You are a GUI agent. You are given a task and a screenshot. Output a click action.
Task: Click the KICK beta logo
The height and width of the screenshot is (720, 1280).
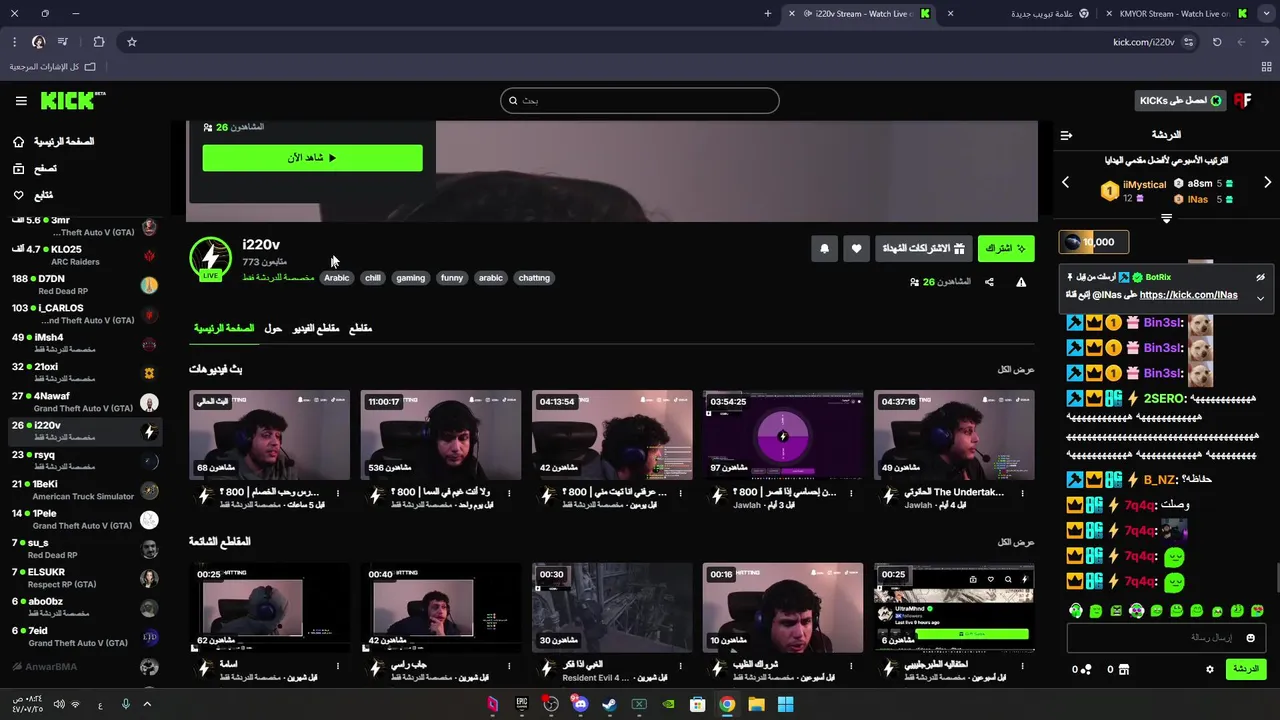point(73,100)
